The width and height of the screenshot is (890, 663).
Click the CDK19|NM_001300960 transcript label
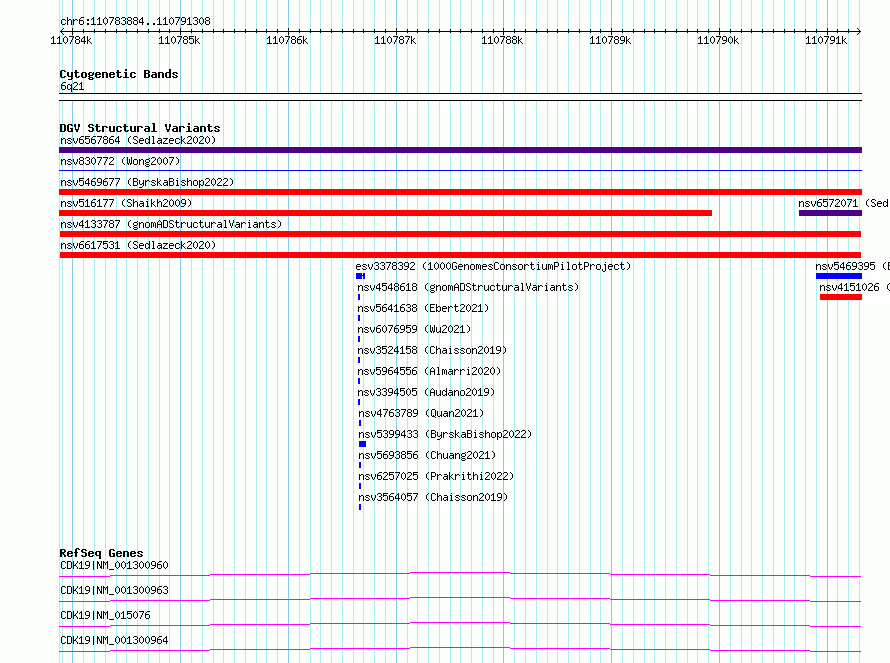point(114,565)
